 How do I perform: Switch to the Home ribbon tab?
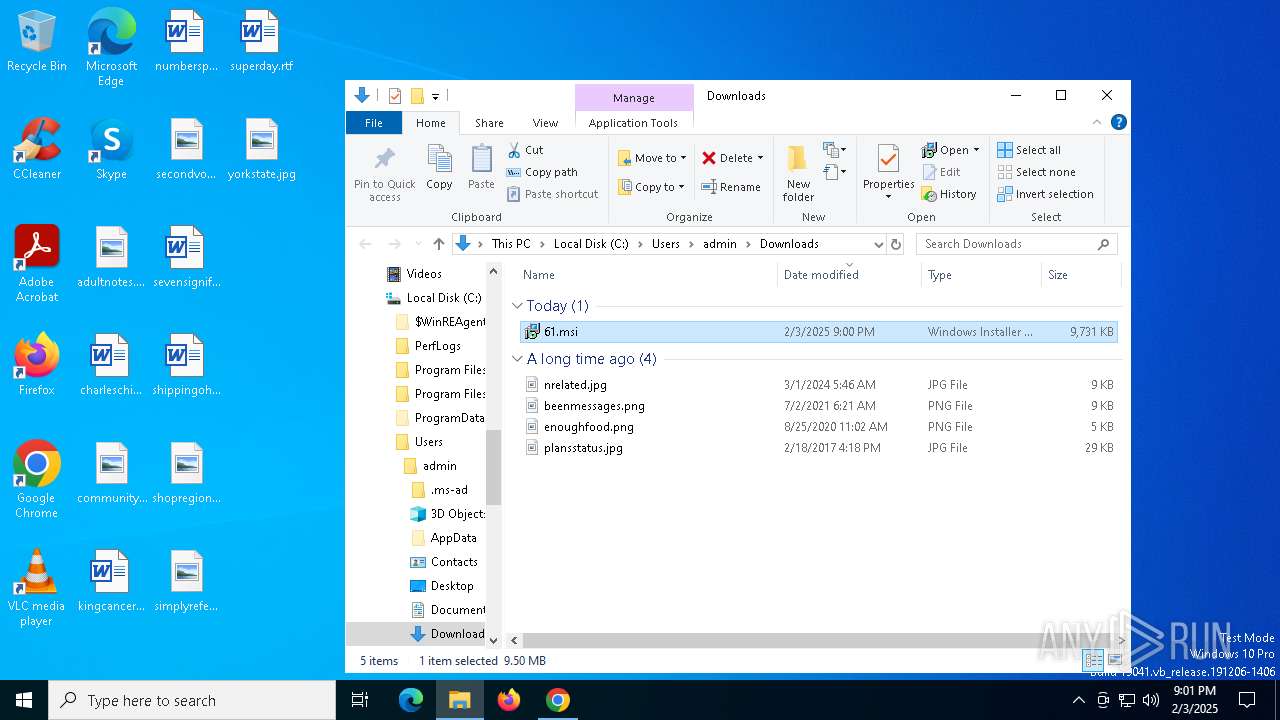[431, 123]
